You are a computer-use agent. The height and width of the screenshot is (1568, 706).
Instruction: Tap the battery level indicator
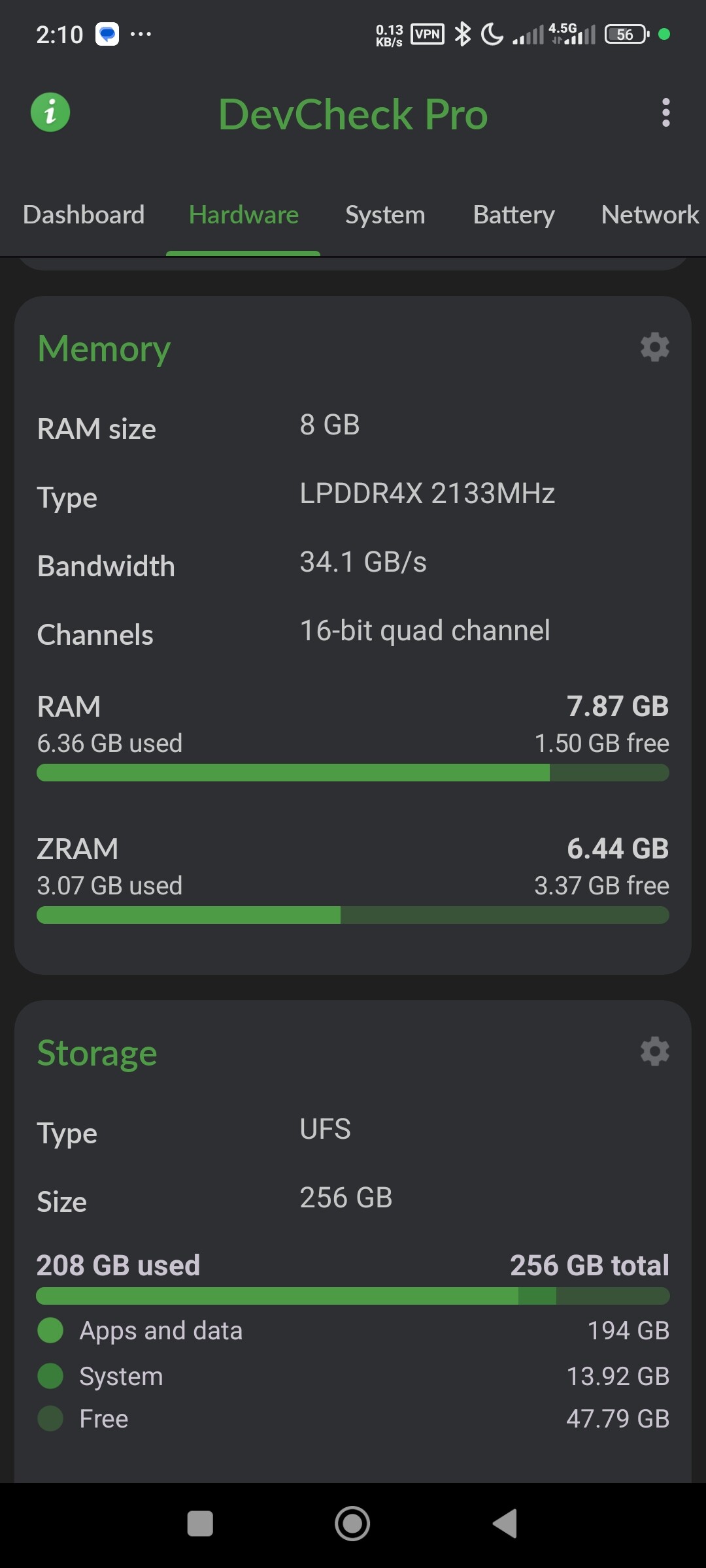(x=626, y=34)
